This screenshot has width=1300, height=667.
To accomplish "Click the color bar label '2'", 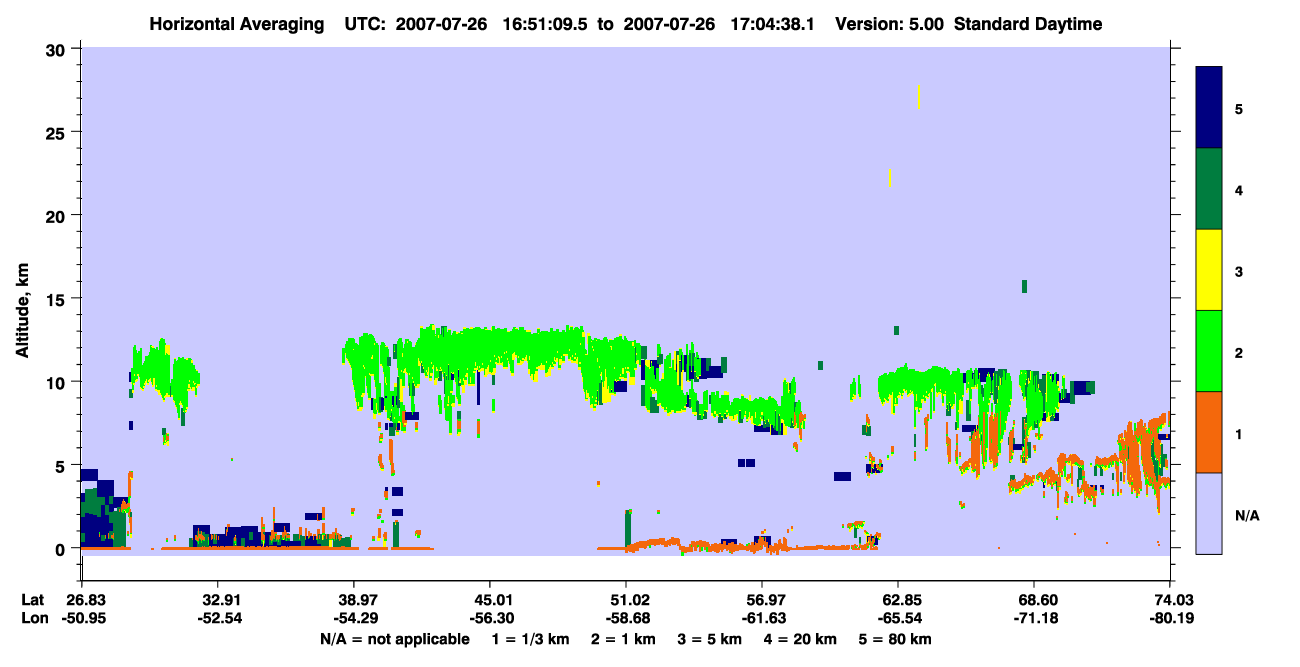I will pos(1238,352).
